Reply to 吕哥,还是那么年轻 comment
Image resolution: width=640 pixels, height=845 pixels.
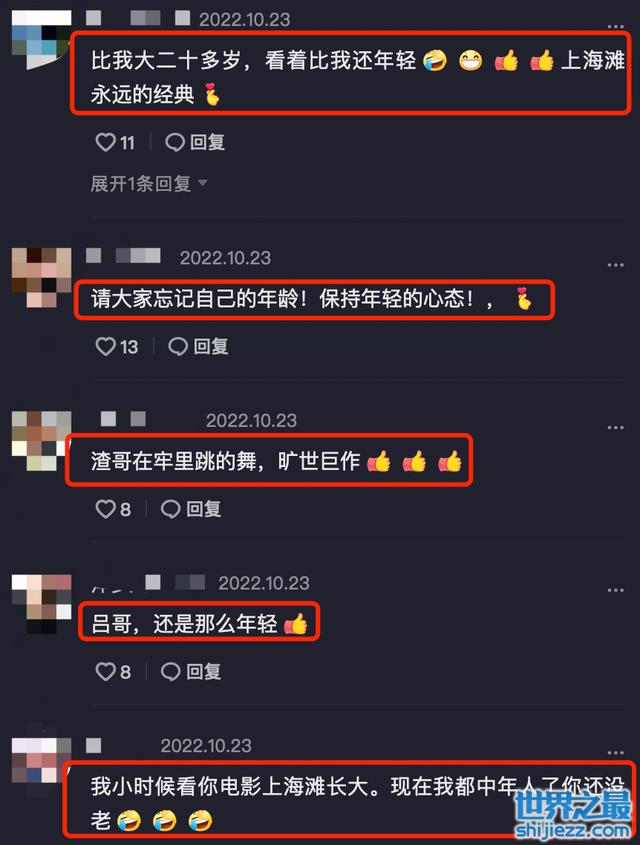[191, 671]
